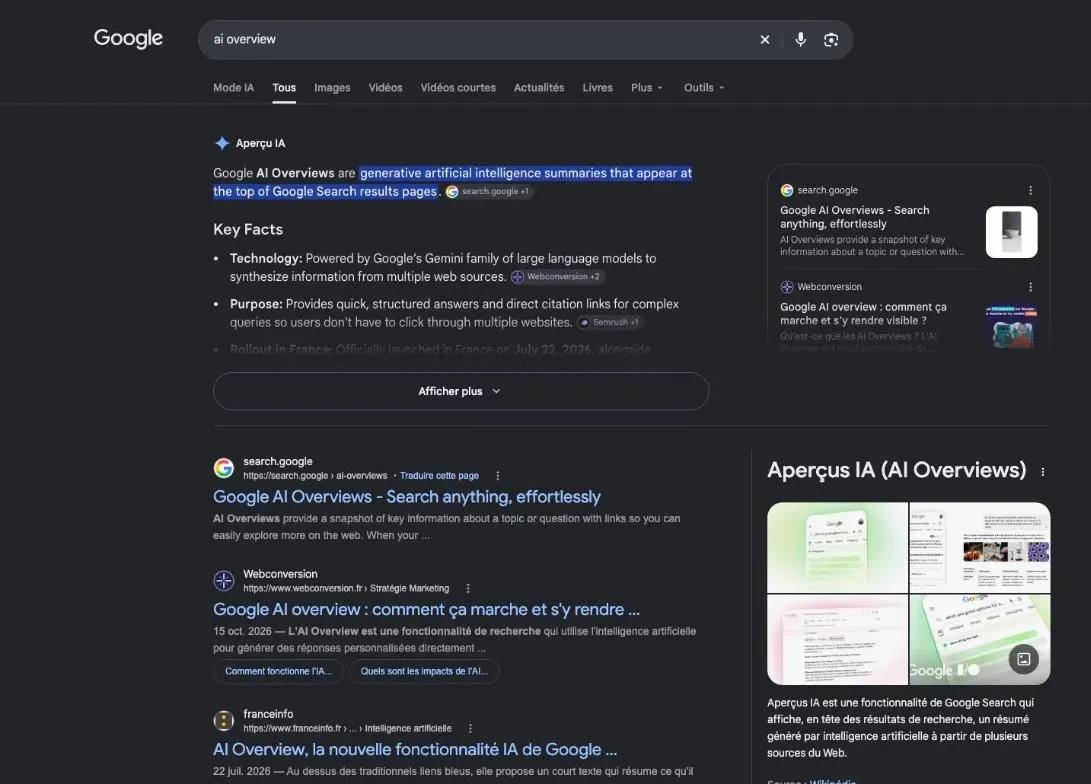Open the Webconversion +2 source chip
The width and height of the screenshot is (1091, 784).
pos(557,277)
